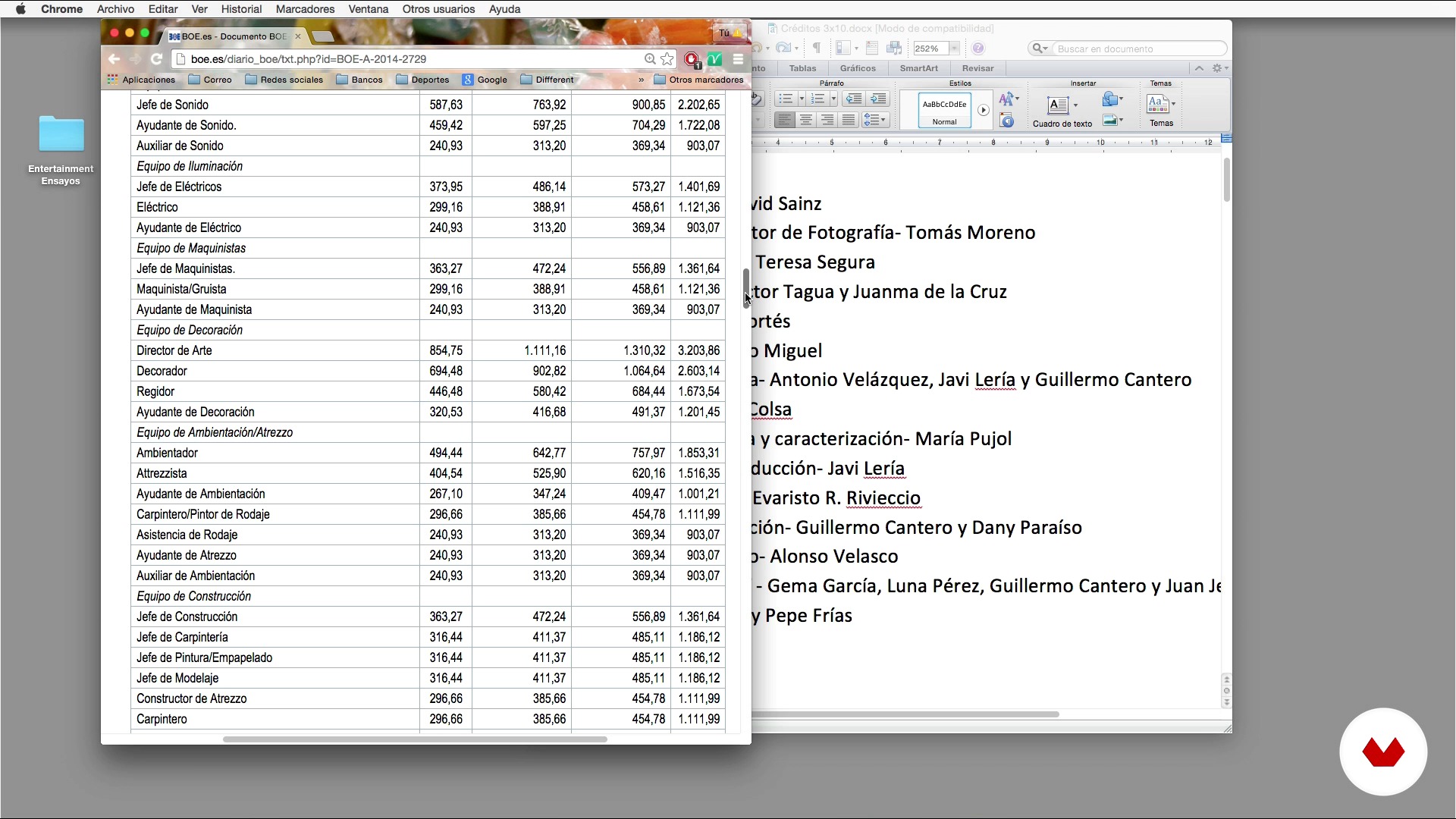Show more styles with the arrow button
The width and height of the screenshot is (1456, 819).
pyautogui.click(x=984, y=110)
